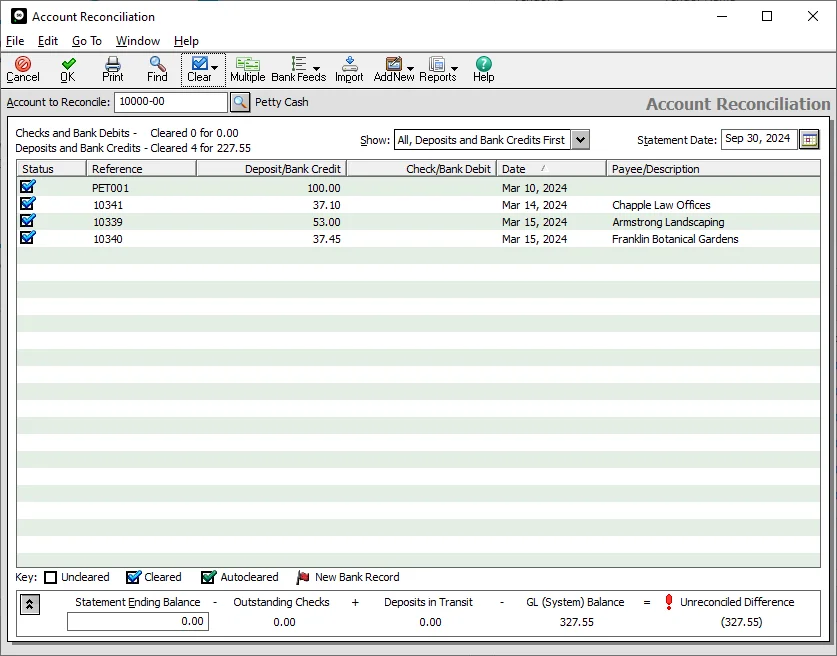Click the account lookup magnifier button
Viewport: 837px width, 656px height.
click(240, 102)
